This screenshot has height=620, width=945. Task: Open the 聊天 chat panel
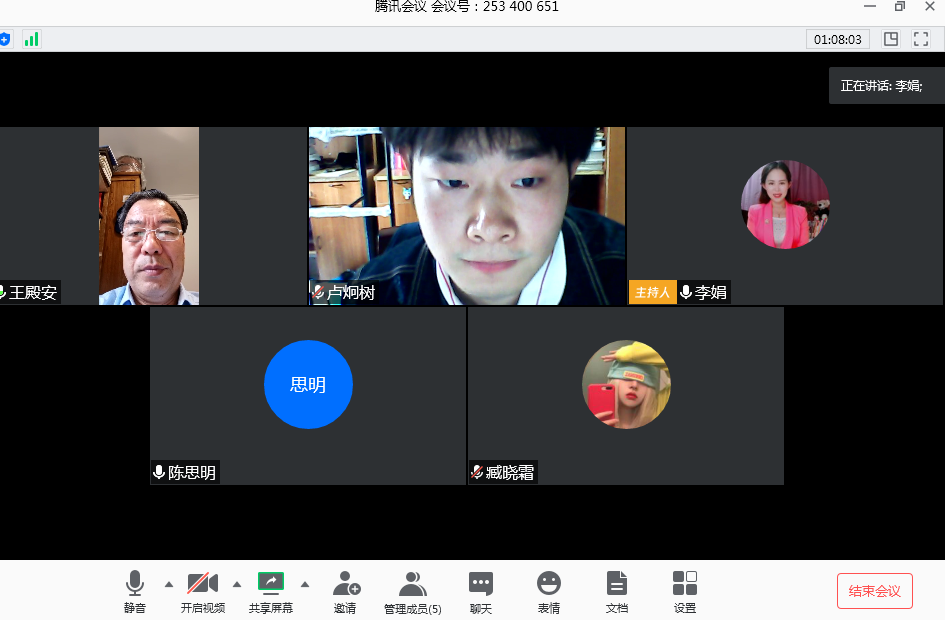[x=481, y=590]
